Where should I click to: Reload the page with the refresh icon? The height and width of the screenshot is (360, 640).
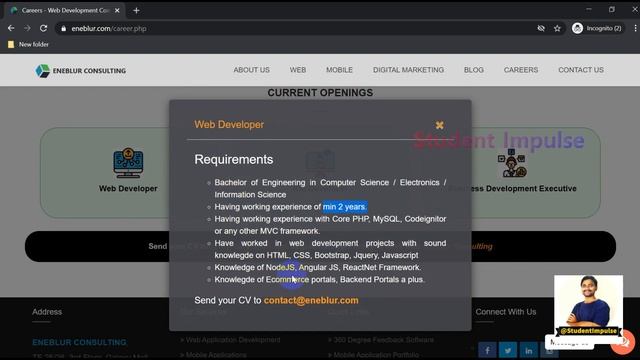(x=43, y=28)
